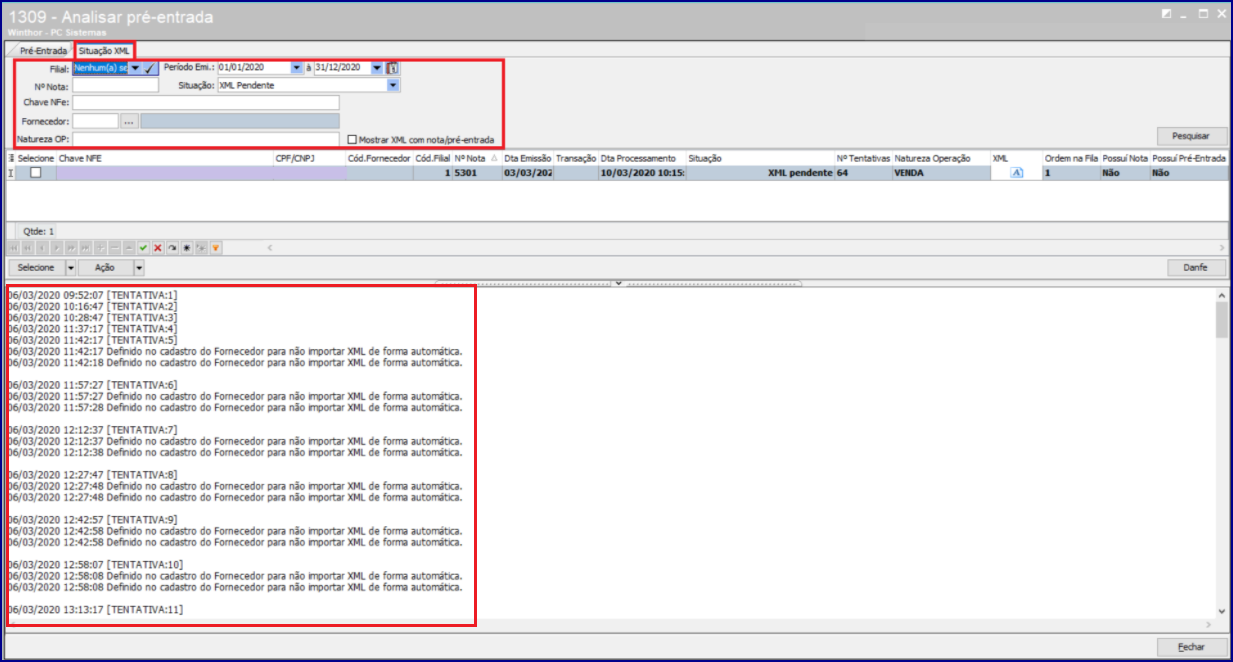Screen dimensions: 1233x662
Task: Click the Qtde: 1 counter label
Action: click(x=39, y=231)
